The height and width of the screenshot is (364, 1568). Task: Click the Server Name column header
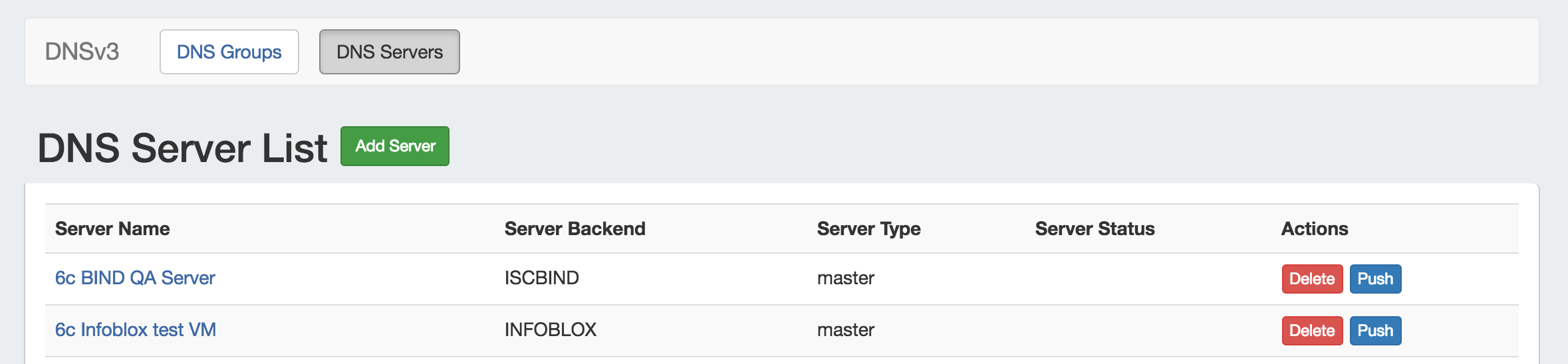point(112,228)
